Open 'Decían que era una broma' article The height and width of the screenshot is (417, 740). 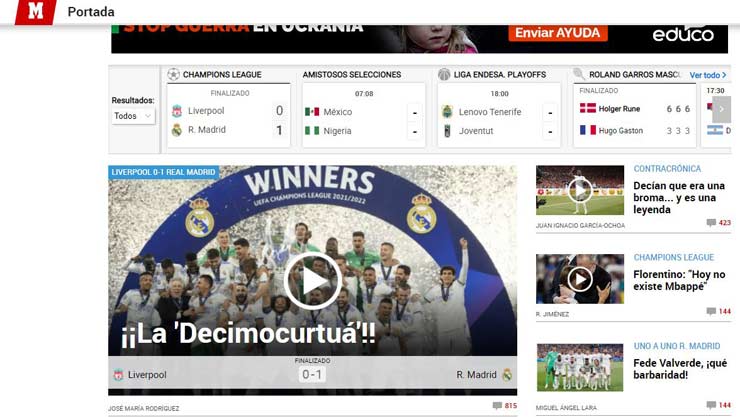click(679, 198)
